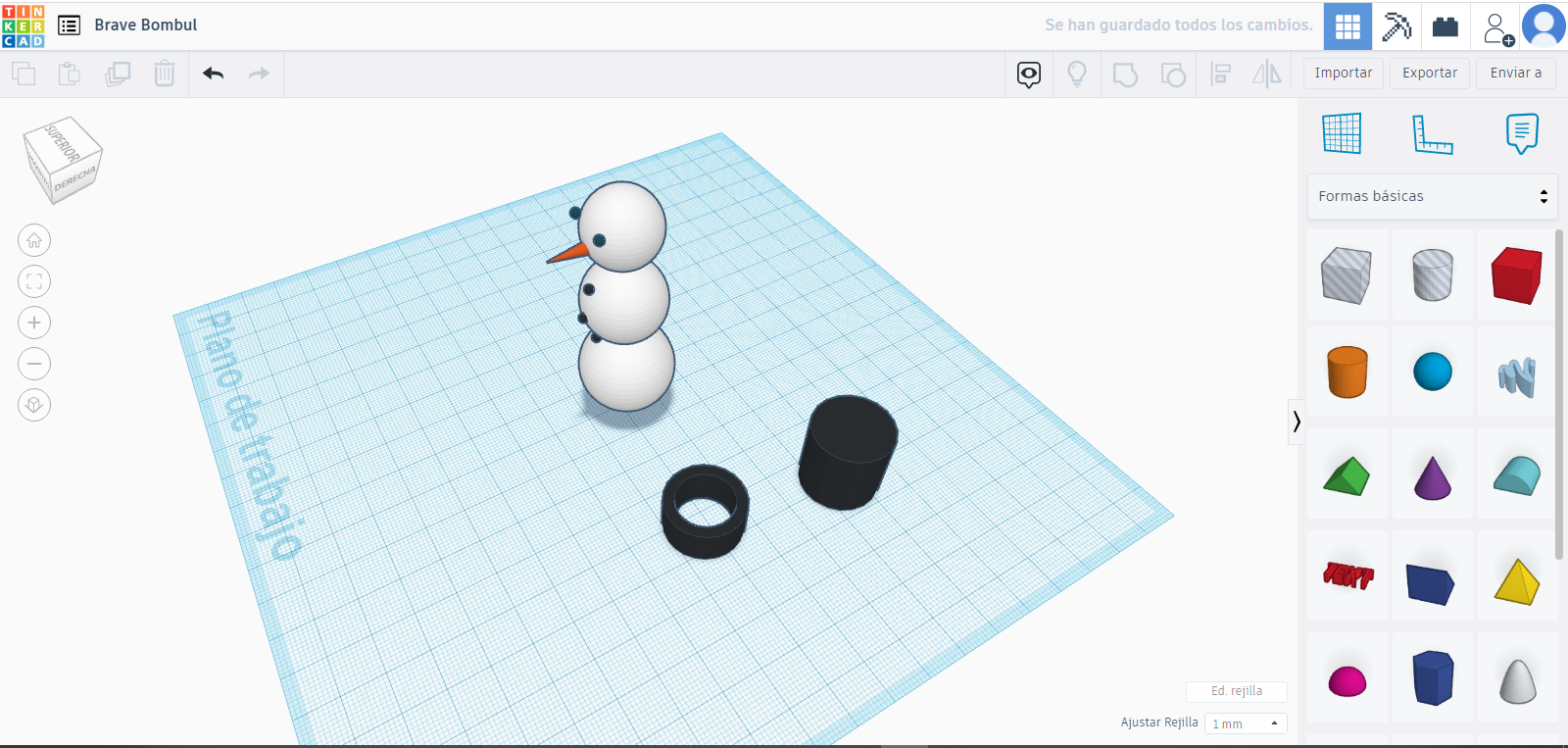1568x748 pixels.
Task: Select the Cylinder hole shape
Action: 1432,274
